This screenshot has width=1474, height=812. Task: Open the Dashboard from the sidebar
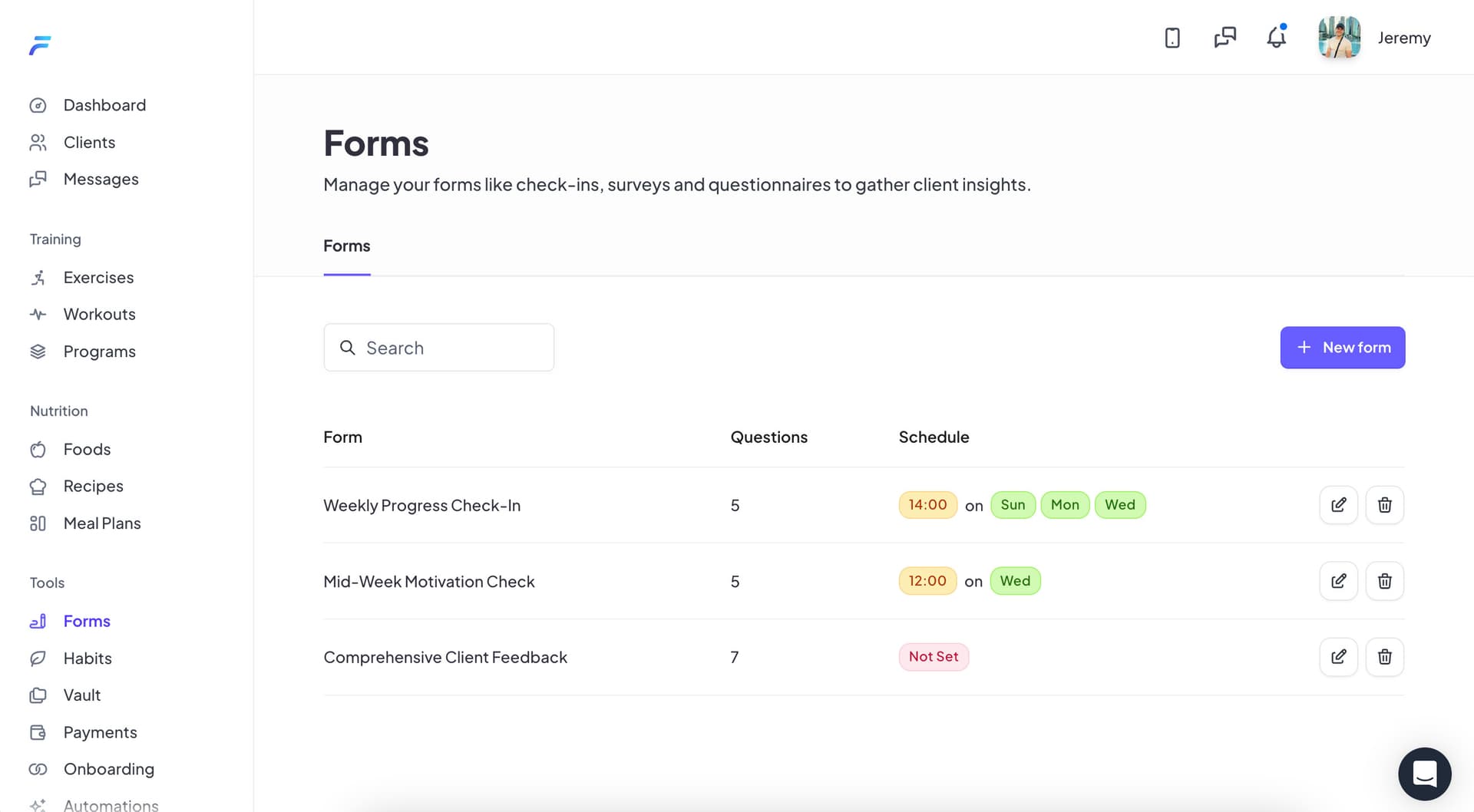coord(104,105)
